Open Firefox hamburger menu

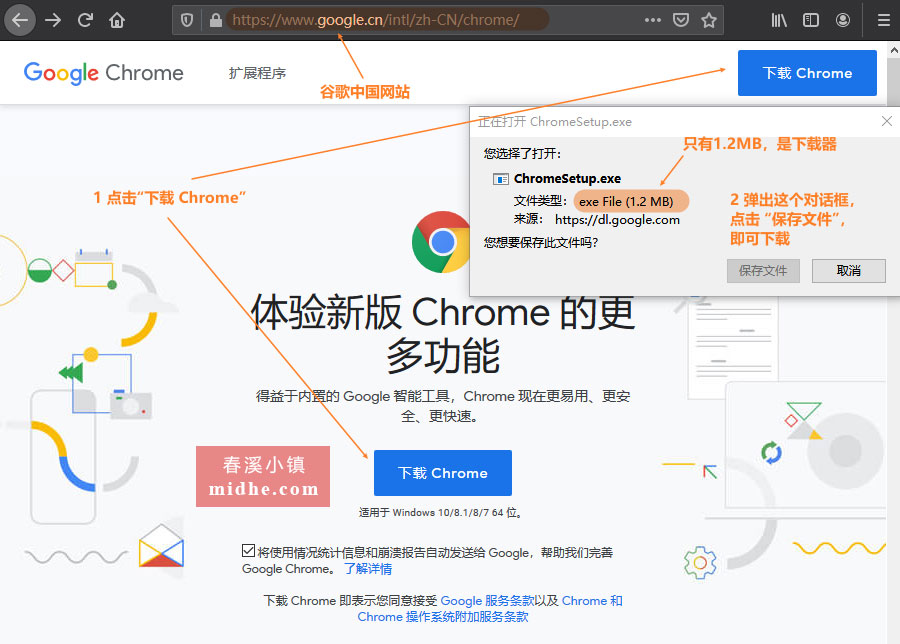coord(884,20)
